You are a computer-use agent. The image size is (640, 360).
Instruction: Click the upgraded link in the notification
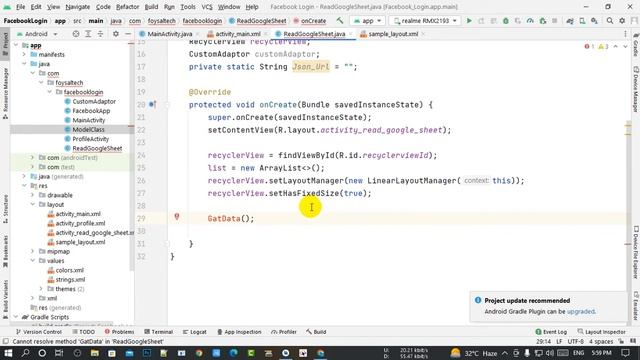pyautogui.click(x=581, y=311)
